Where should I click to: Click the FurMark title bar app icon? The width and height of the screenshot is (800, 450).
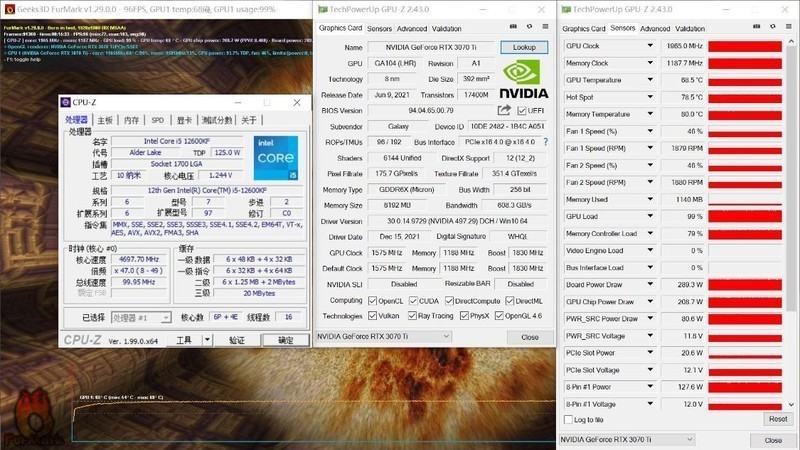(x=9, y=9)
